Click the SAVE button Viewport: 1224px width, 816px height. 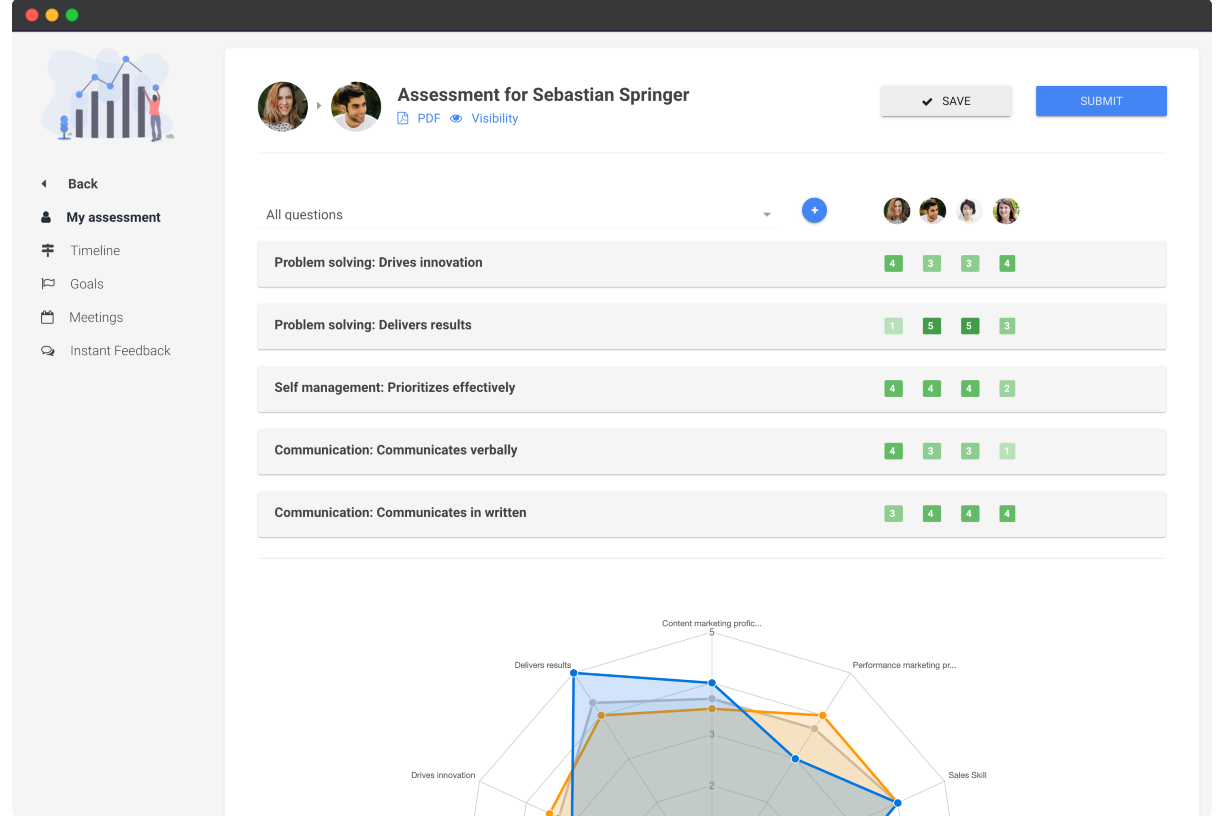coord(945,101)
